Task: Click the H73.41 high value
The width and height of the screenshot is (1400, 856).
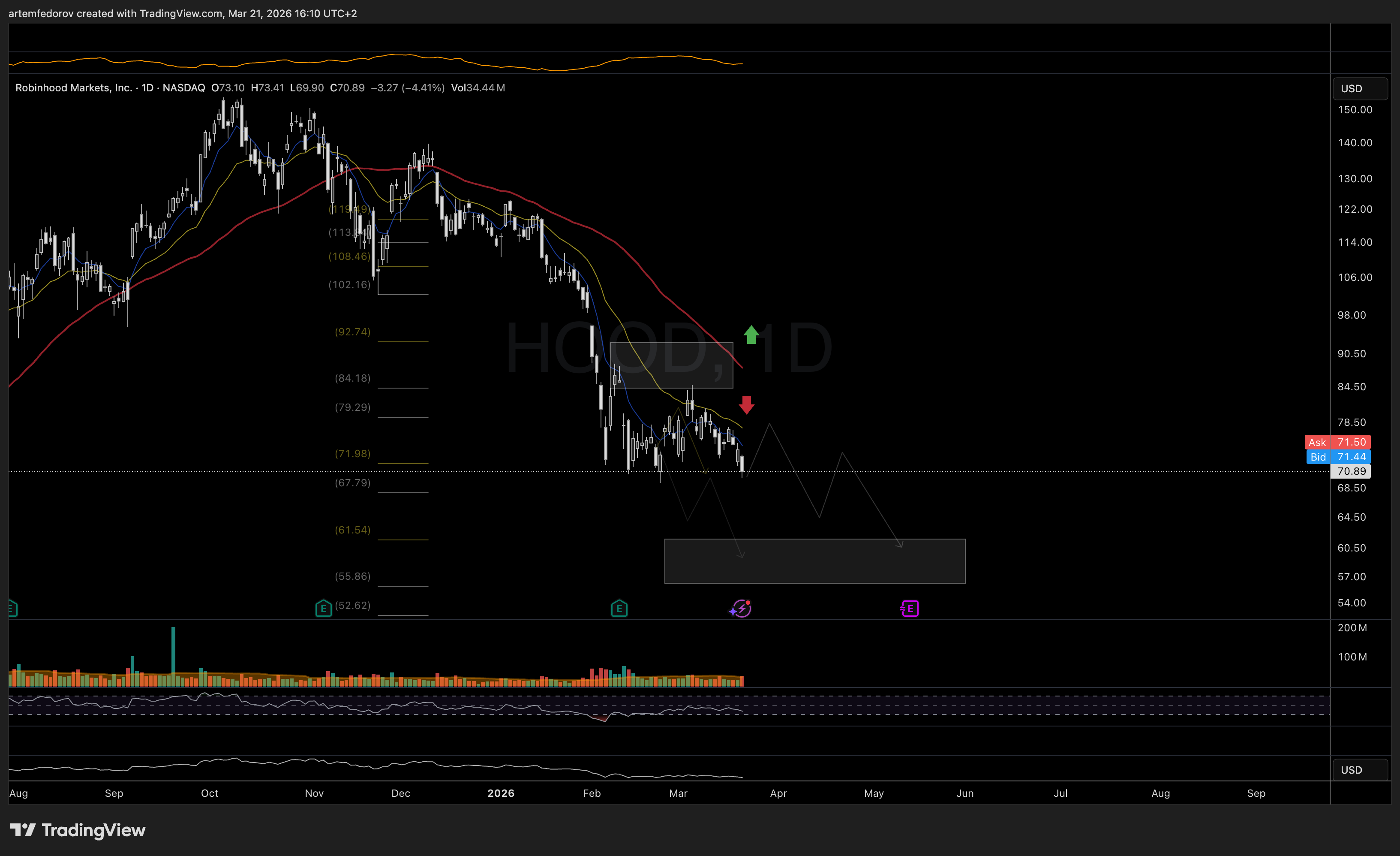Action: click(x=267, y=88)
